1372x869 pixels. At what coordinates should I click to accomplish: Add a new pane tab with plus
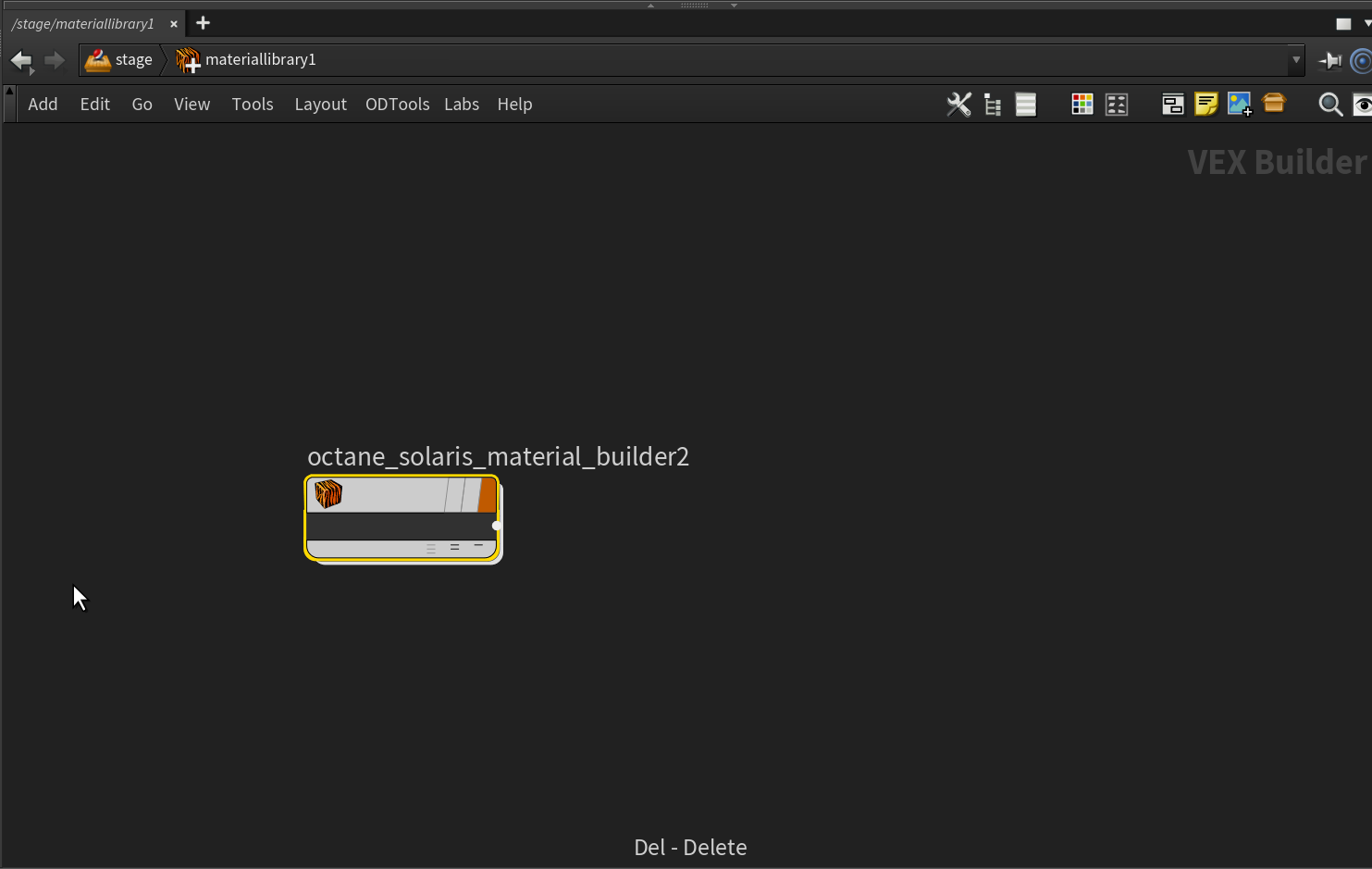[x=204, y=23]
